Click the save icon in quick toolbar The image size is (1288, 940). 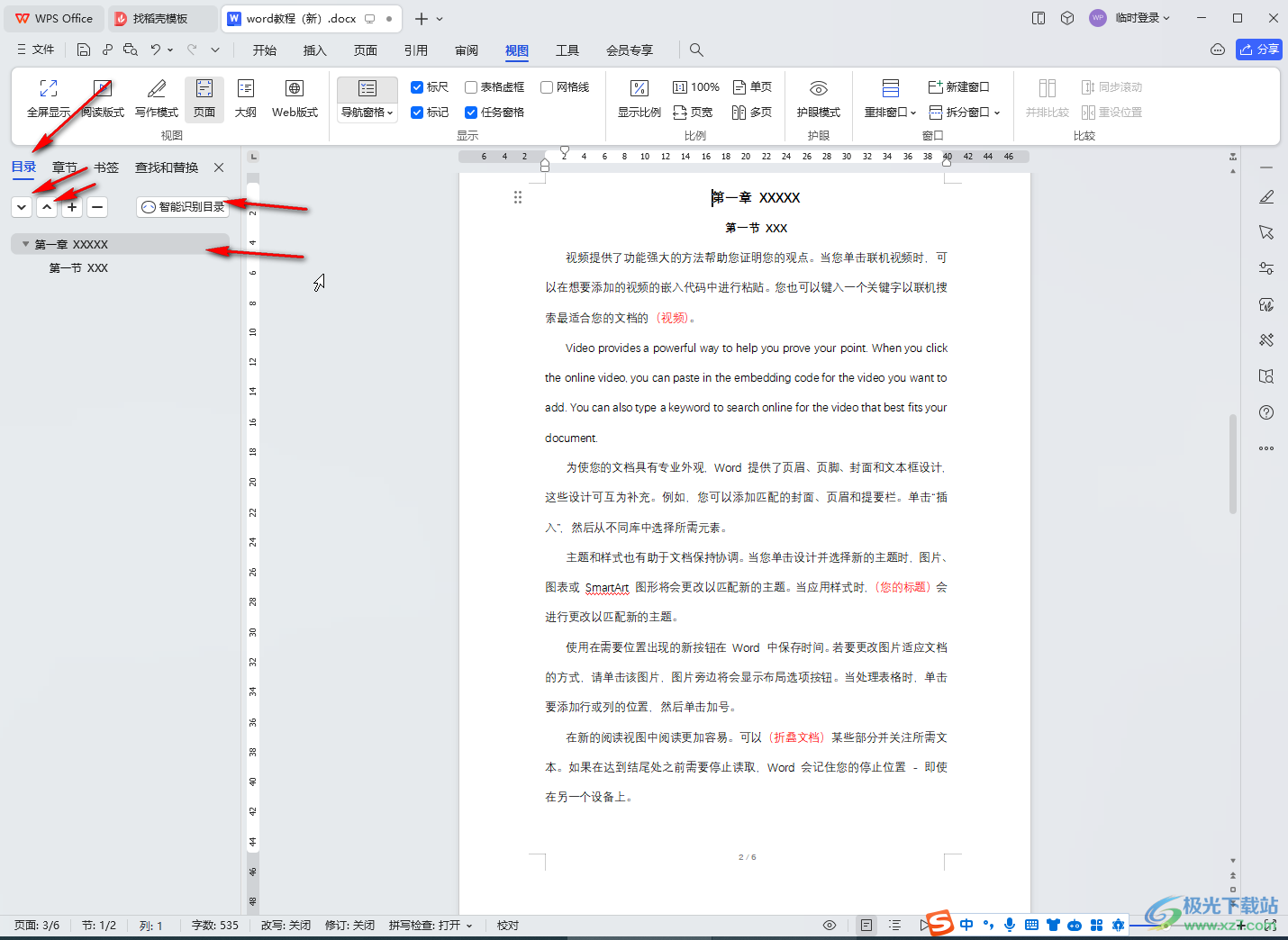point(84,50)
